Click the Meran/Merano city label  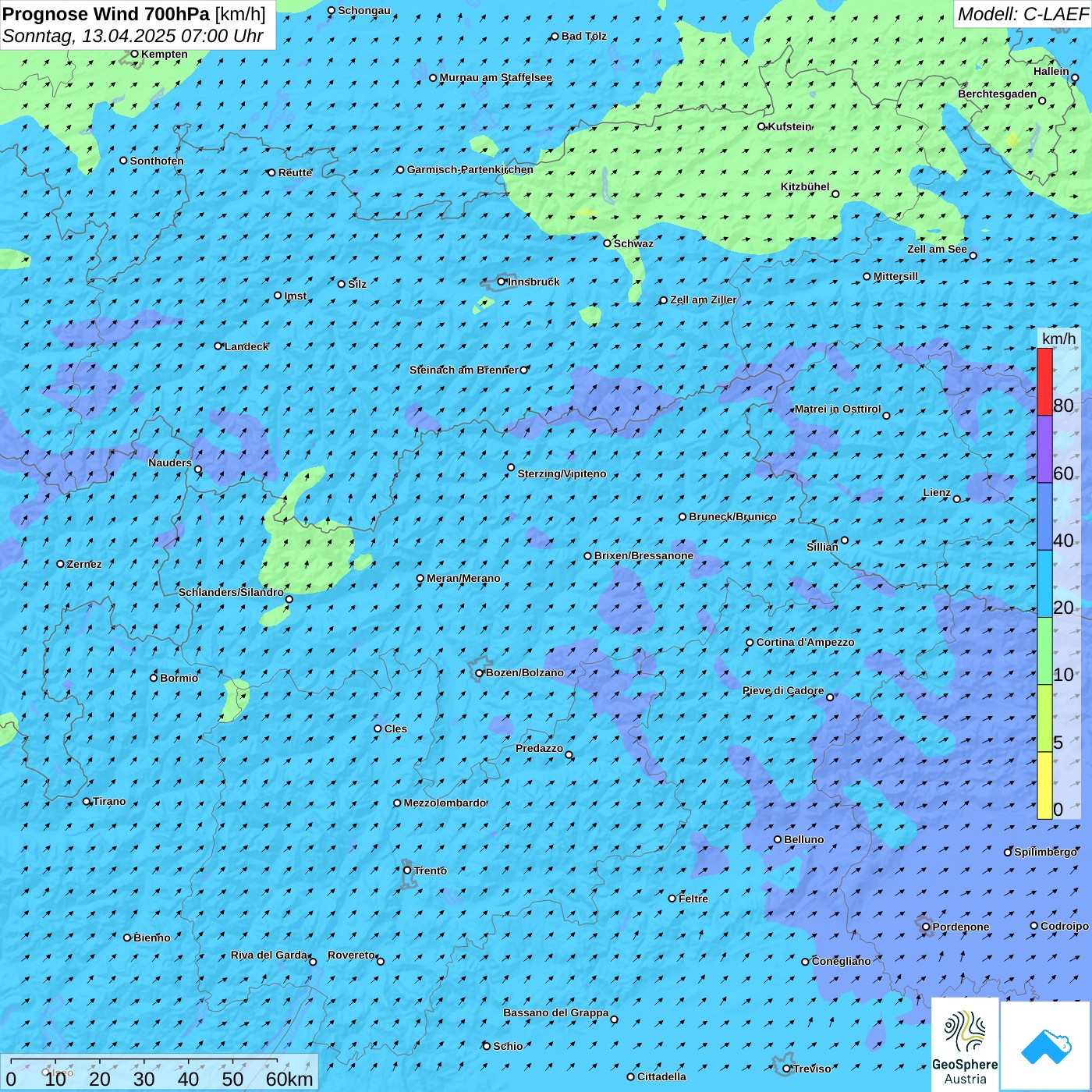tap(463, 579)
